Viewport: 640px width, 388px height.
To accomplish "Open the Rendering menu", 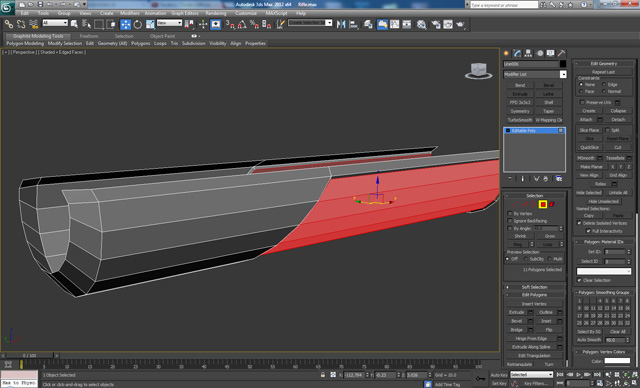I will pyautogui.click(x=216, y=13).
